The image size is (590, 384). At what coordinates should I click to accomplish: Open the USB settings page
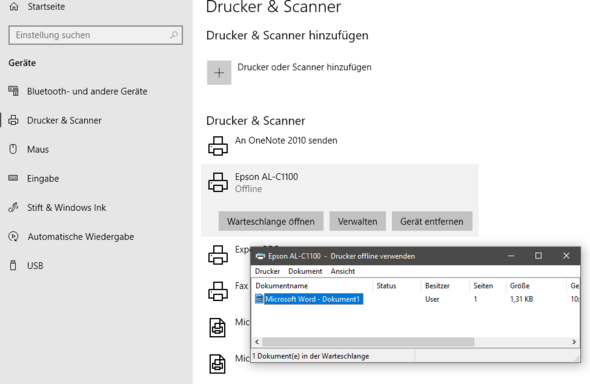[x=35, y=266]
